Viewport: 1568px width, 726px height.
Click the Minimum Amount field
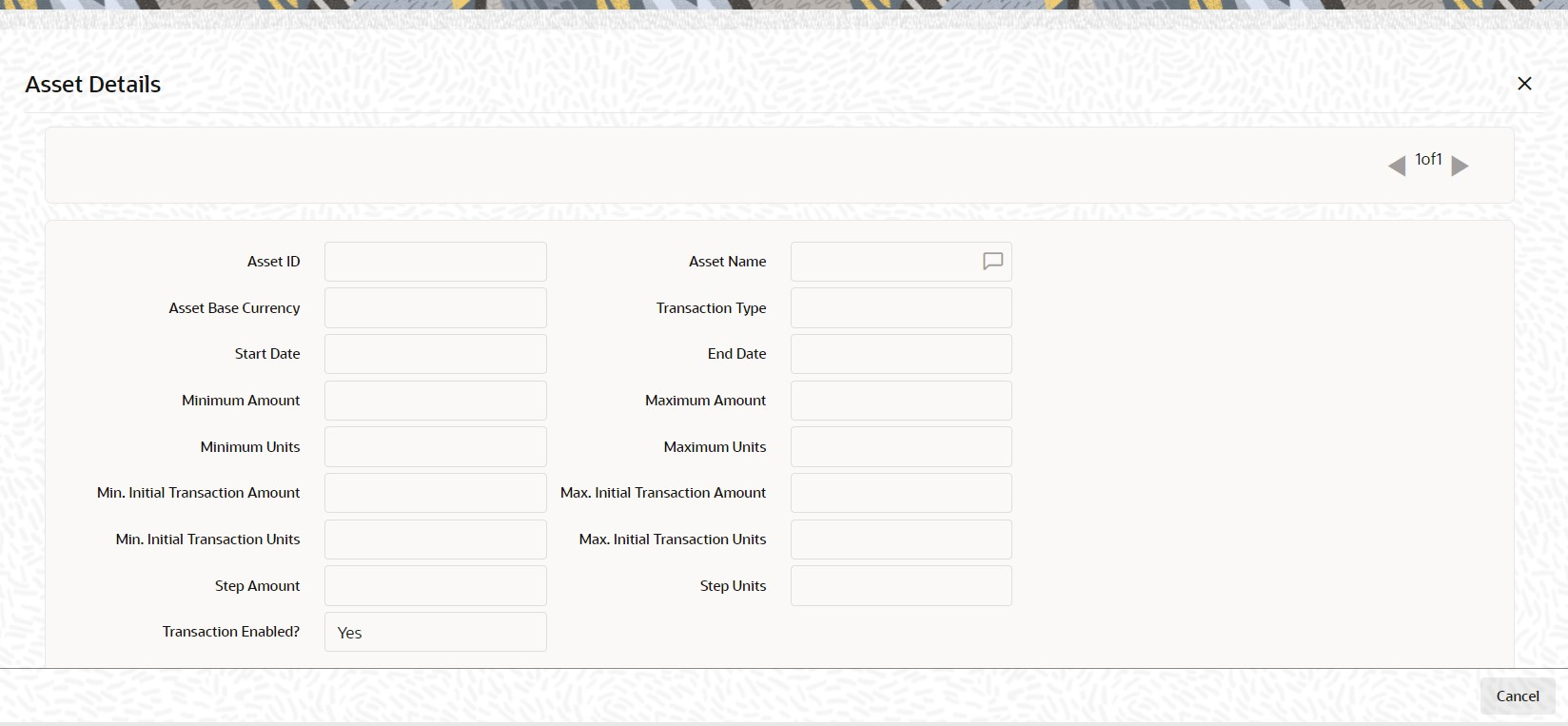436,401
